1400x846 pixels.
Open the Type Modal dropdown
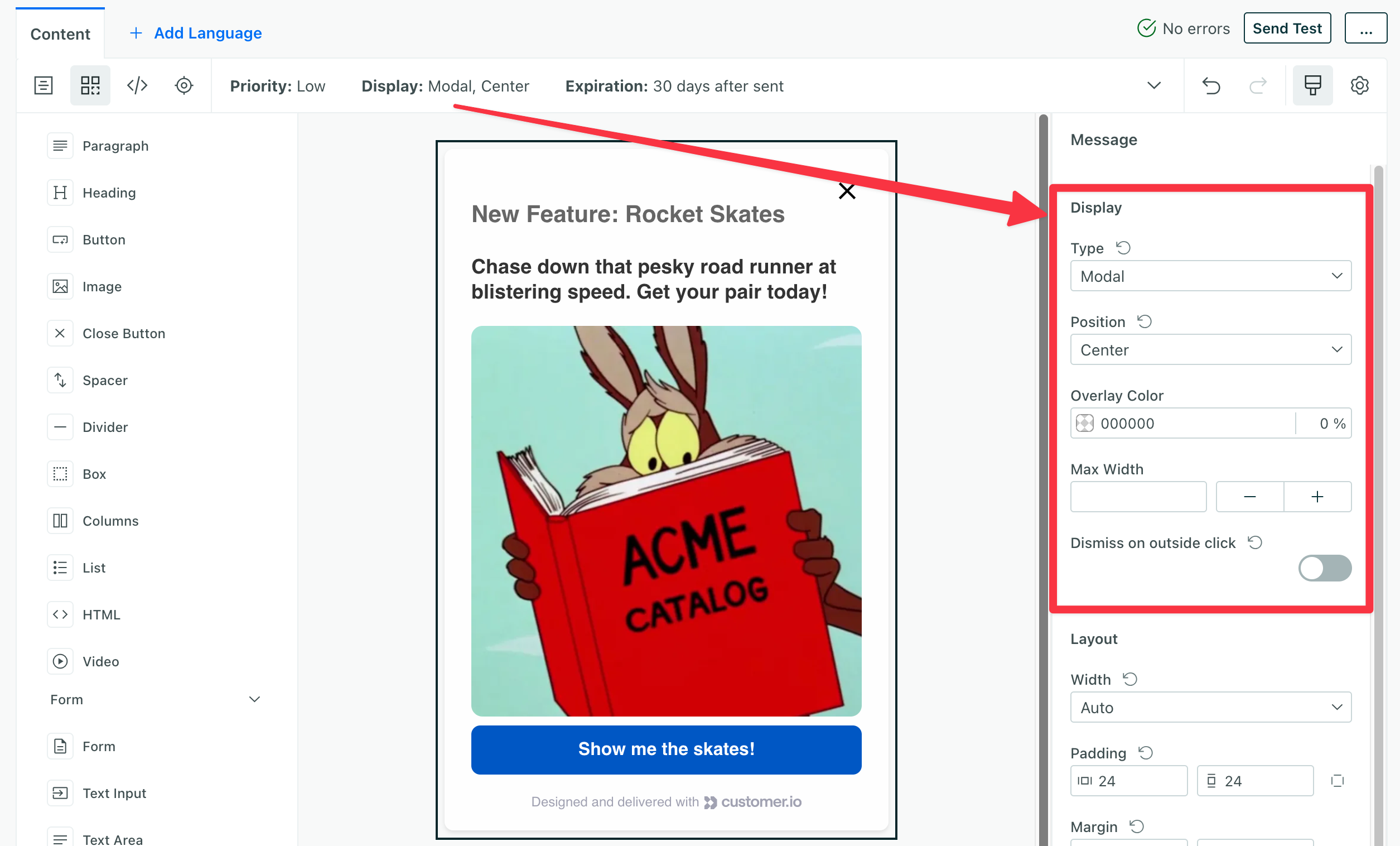coord(1210,276)
